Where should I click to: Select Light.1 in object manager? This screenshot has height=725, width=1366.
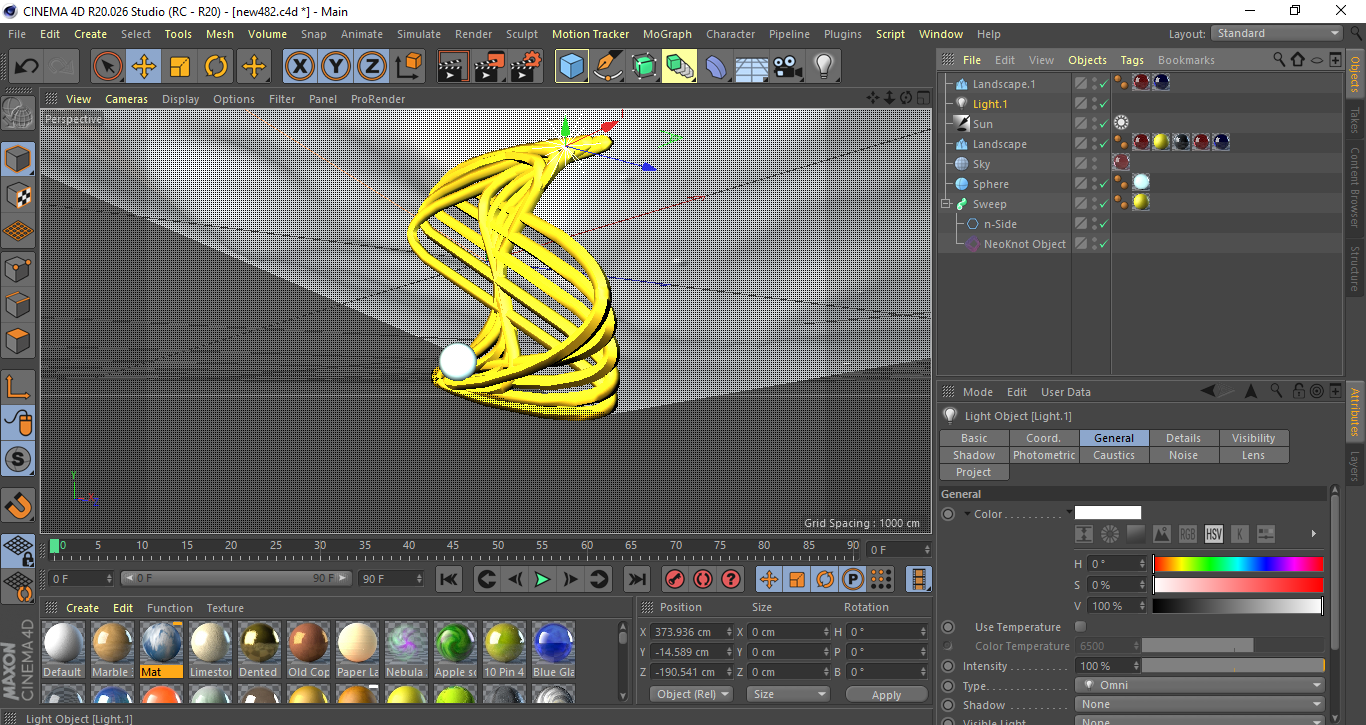click(990, 104)
